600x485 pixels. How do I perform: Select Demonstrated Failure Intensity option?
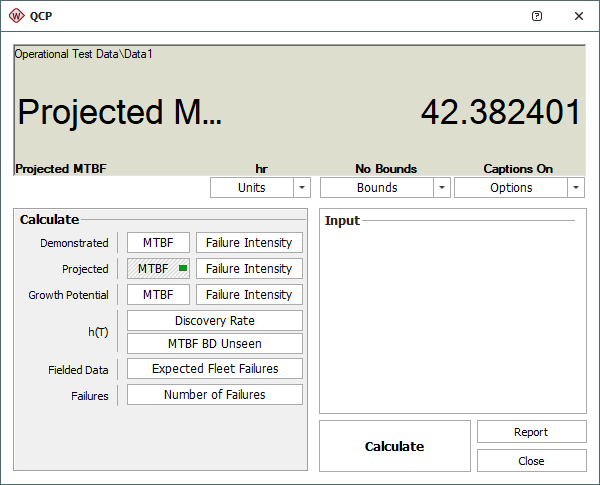pyautogui.click(x=249, y=243)
